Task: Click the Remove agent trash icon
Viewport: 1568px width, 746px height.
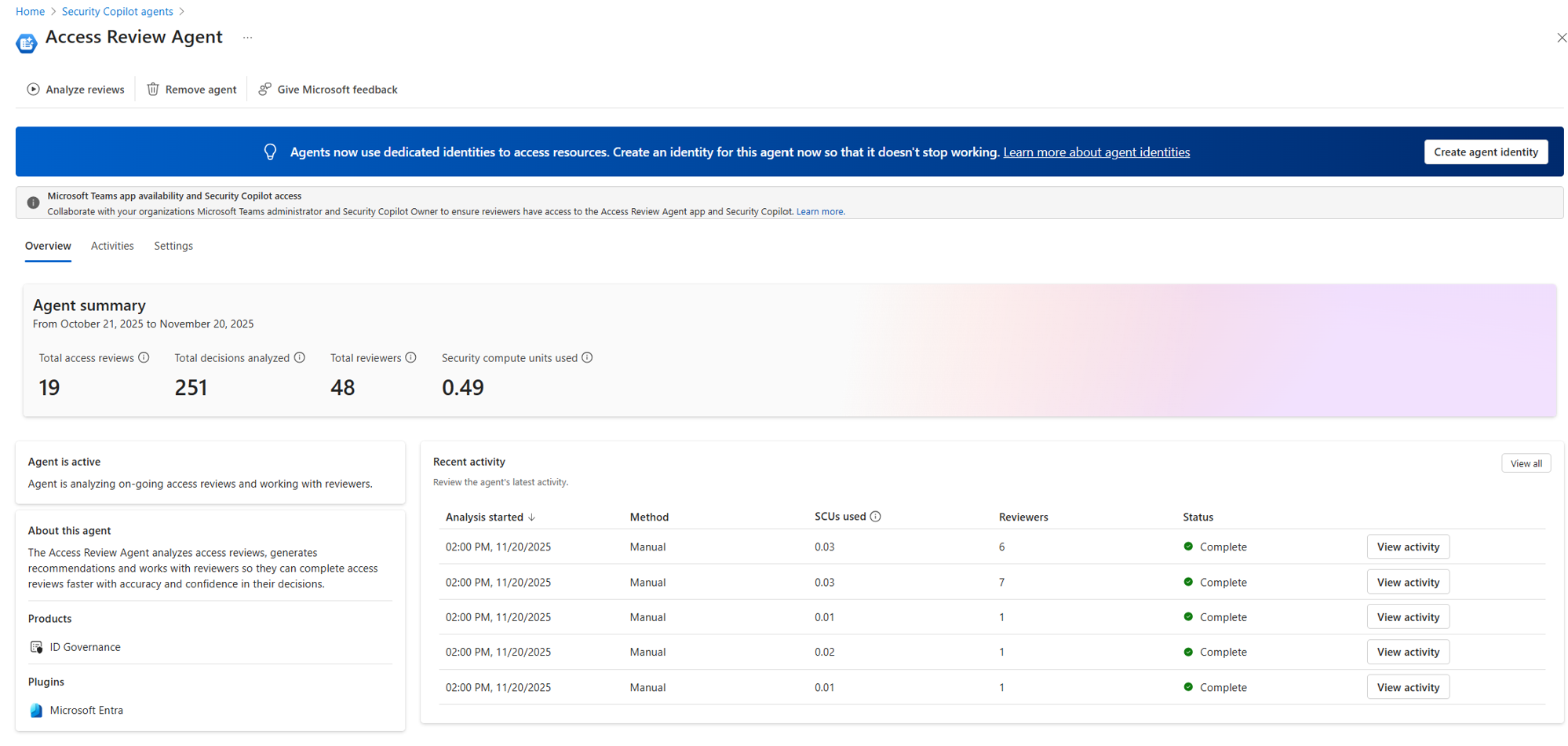Action: 152,89
